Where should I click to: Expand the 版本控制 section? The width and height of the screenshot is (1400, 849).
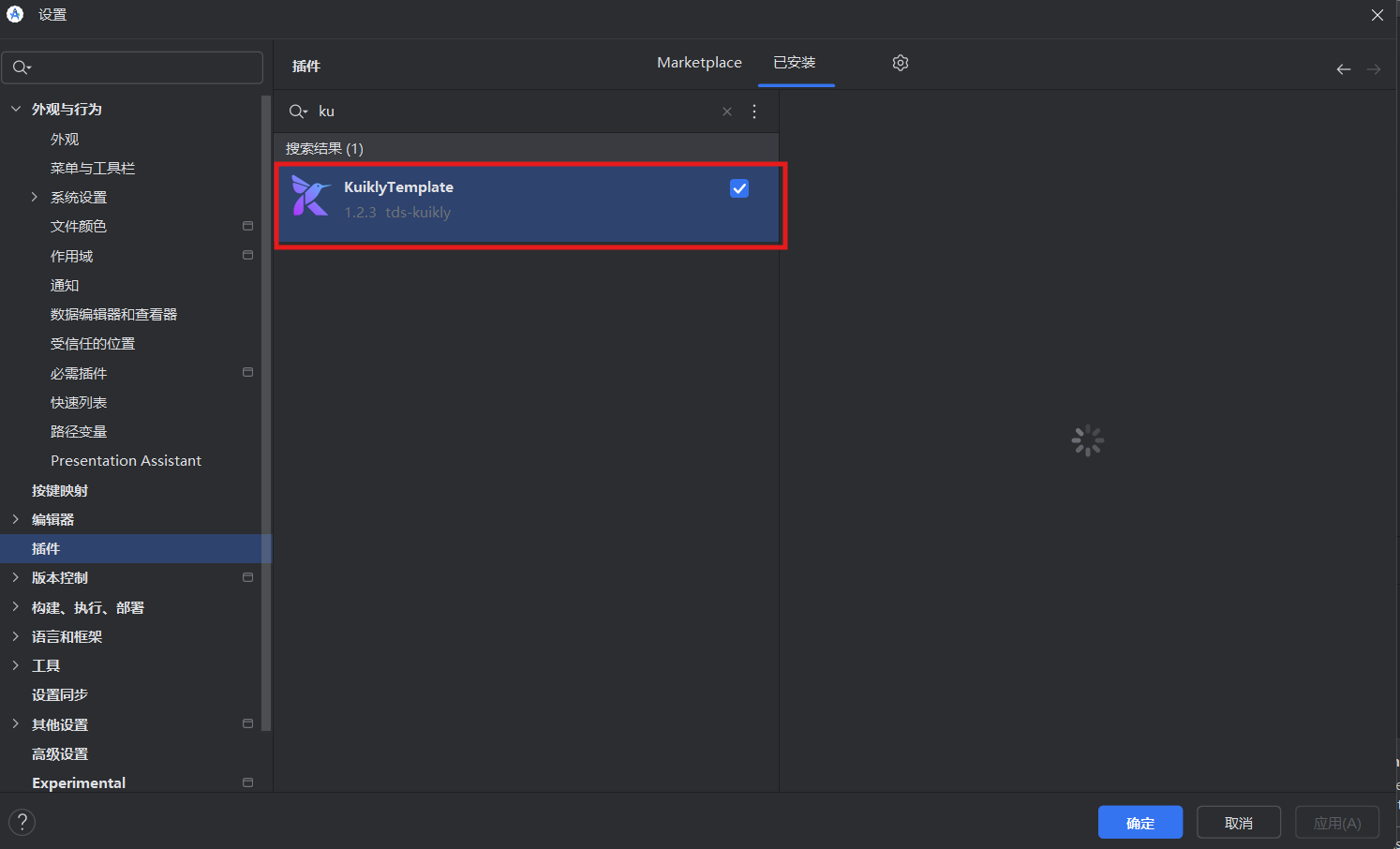16,577
